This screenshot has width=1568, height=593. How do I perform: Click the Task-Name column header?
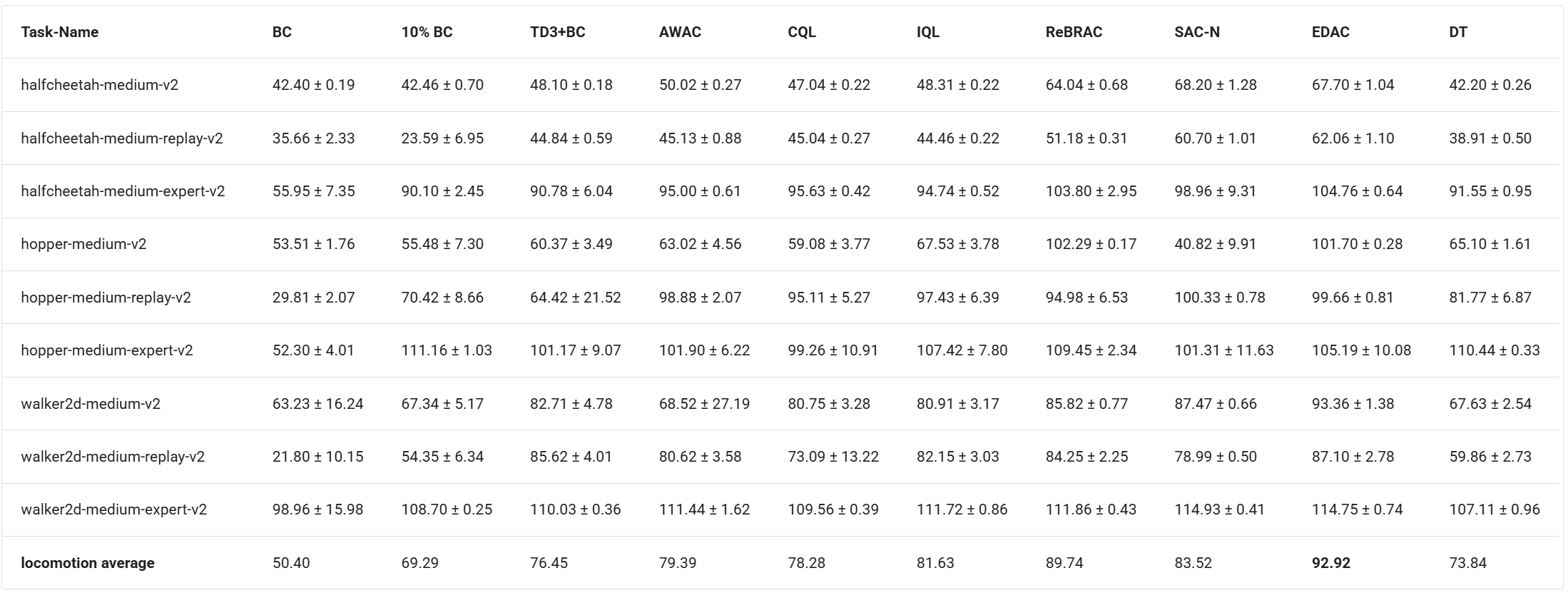tap(60, 32)
